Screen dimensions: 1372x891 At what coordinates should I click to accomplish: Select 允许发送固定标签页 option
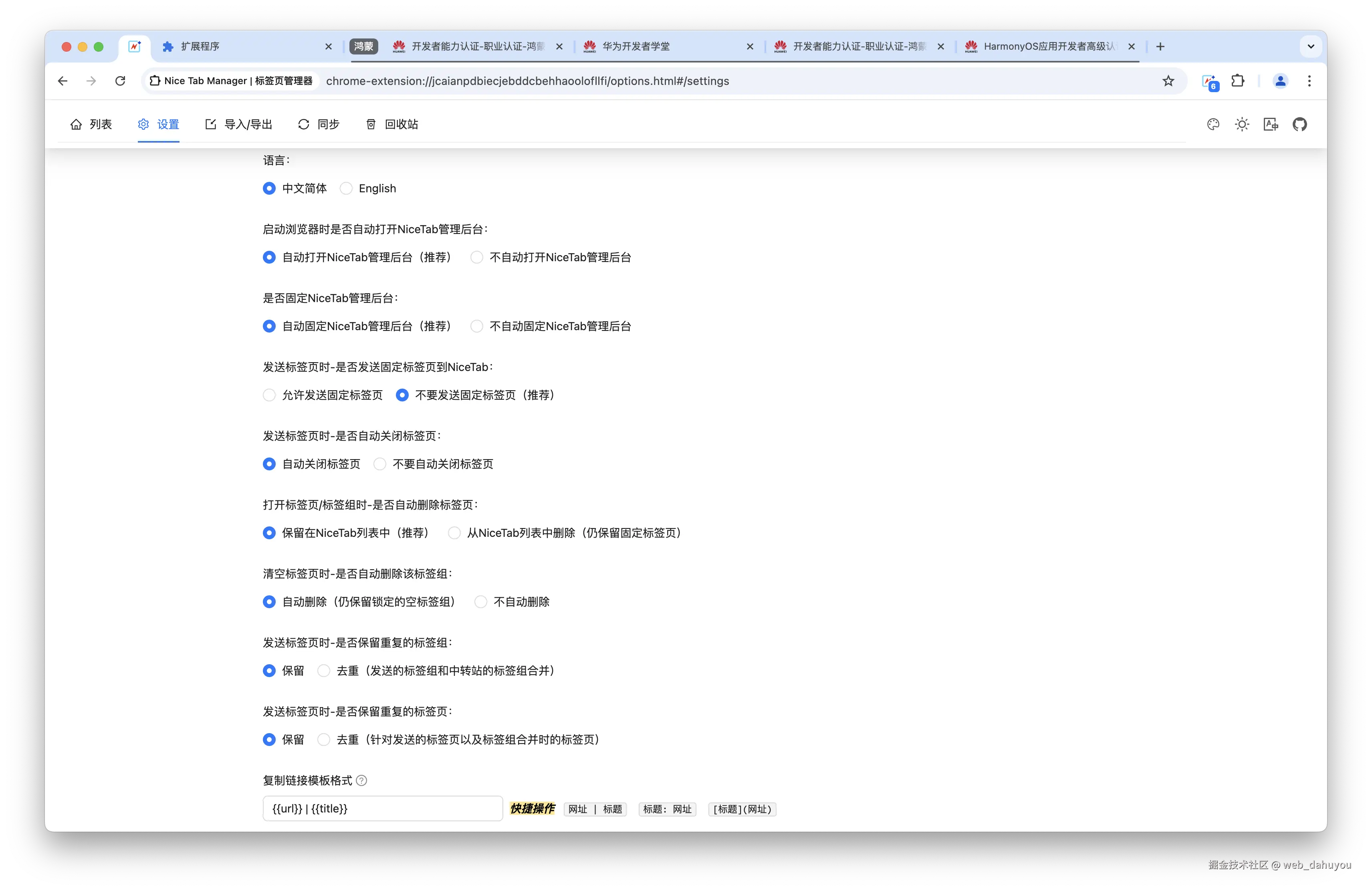pyautogui.click(x=269, y=395)
